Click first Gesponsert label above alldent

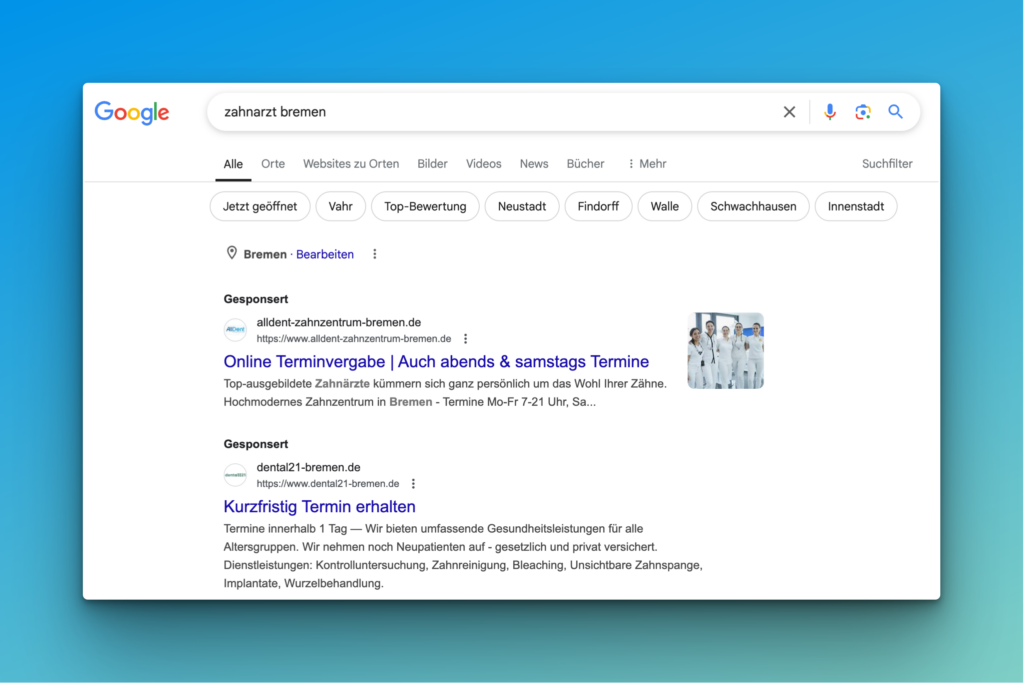pos(255,299)
